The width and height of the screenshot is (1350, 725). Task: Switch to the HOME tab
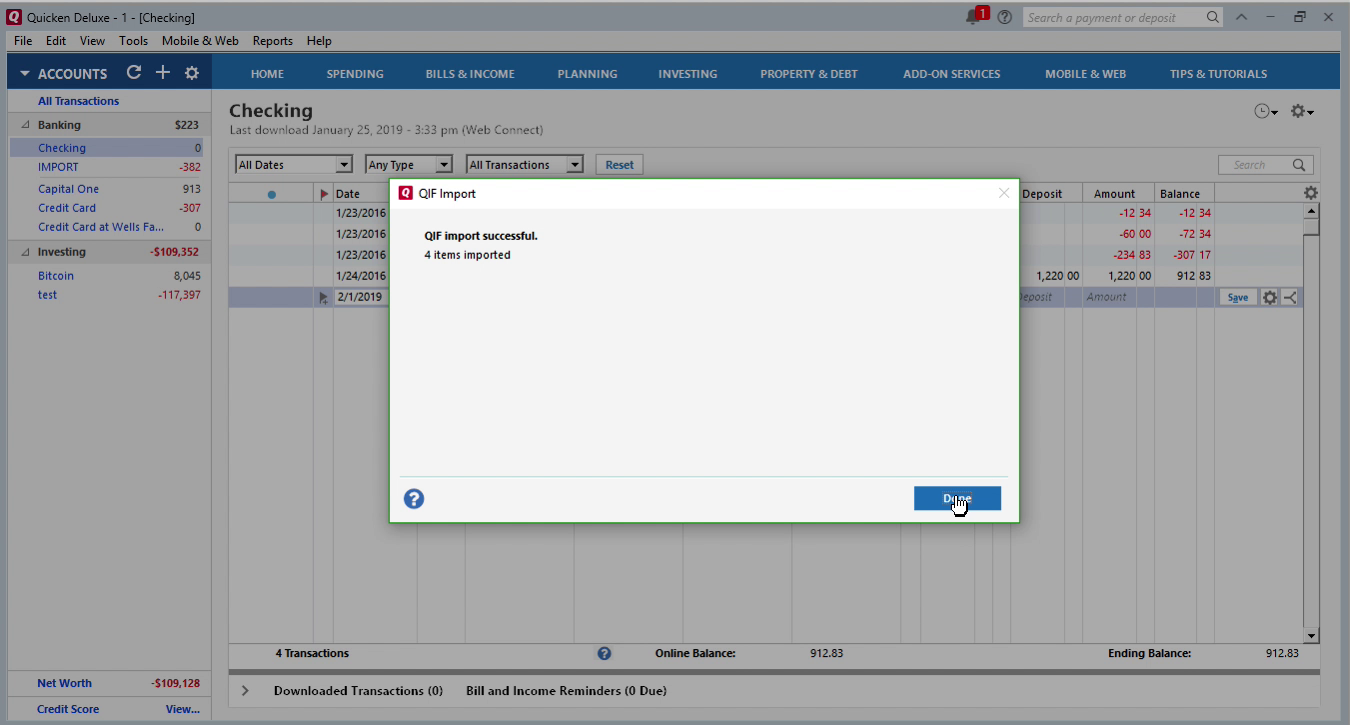tap(267, 74)
